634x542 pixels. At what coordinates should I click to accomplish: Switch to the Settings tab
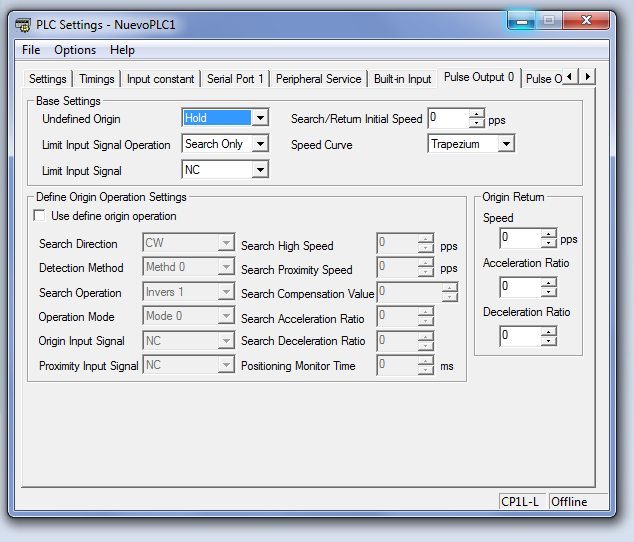coord(48,79)
